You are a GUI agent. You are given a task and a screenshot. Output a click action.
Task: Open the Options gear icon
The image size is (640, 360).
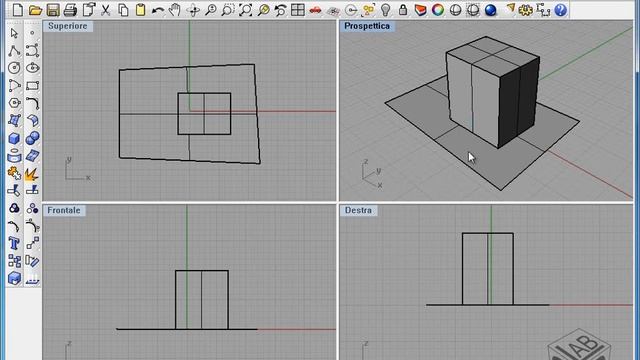click(x=526, y=9)
